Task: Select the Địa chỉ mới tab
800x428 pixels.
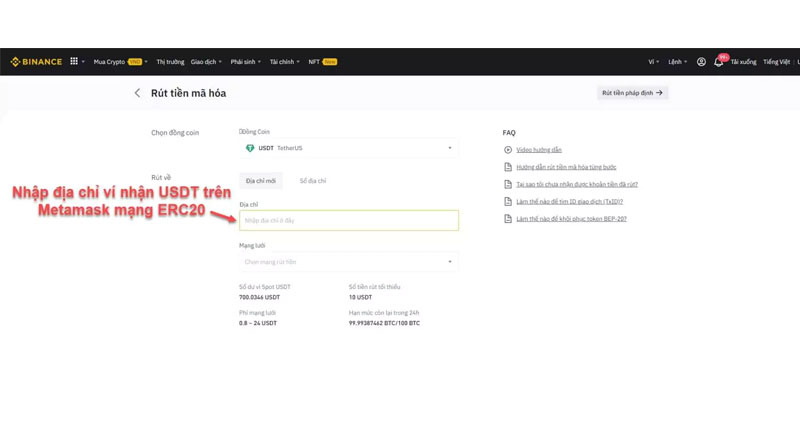Action: (x=261, y=181)
